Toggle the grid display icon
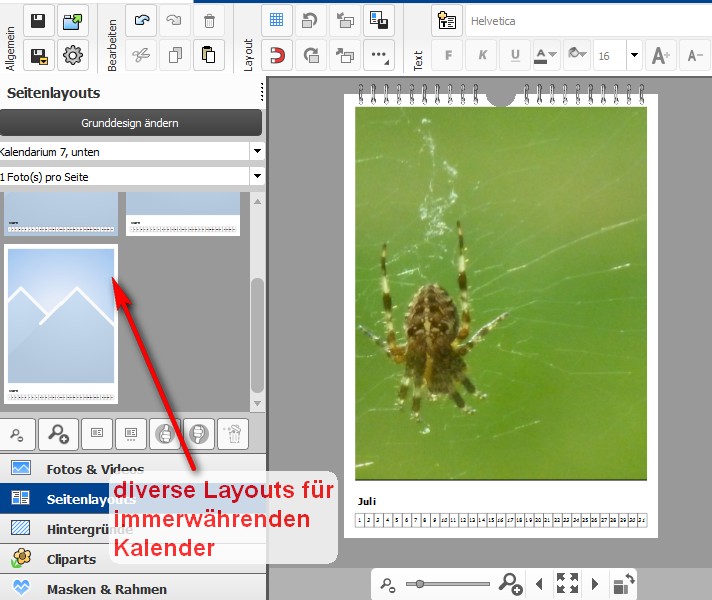Image resolution: width=712 pixels, height=600 pixels. pyautogui.click(x=277, y=21)
